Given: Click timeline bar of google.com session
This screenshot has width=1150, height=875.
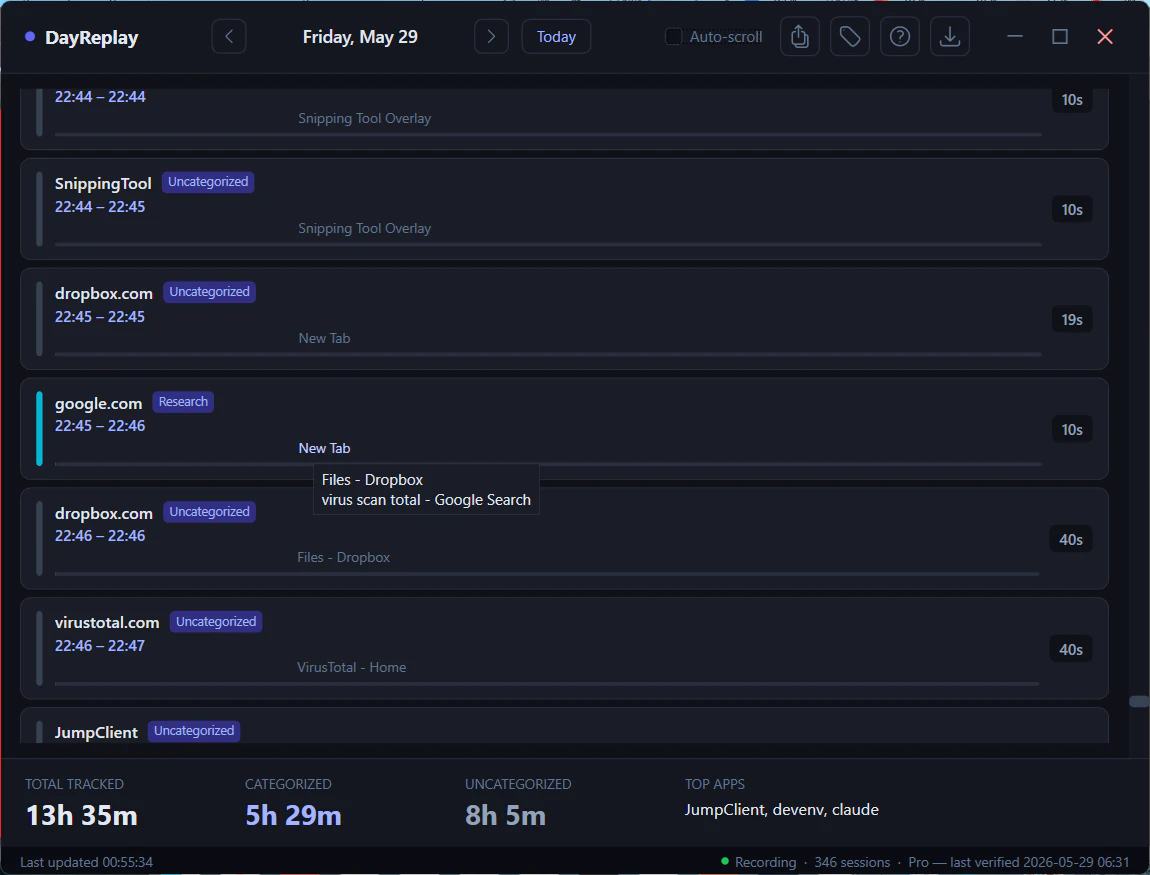Looking at the screenshot, I should click(548, 464).
